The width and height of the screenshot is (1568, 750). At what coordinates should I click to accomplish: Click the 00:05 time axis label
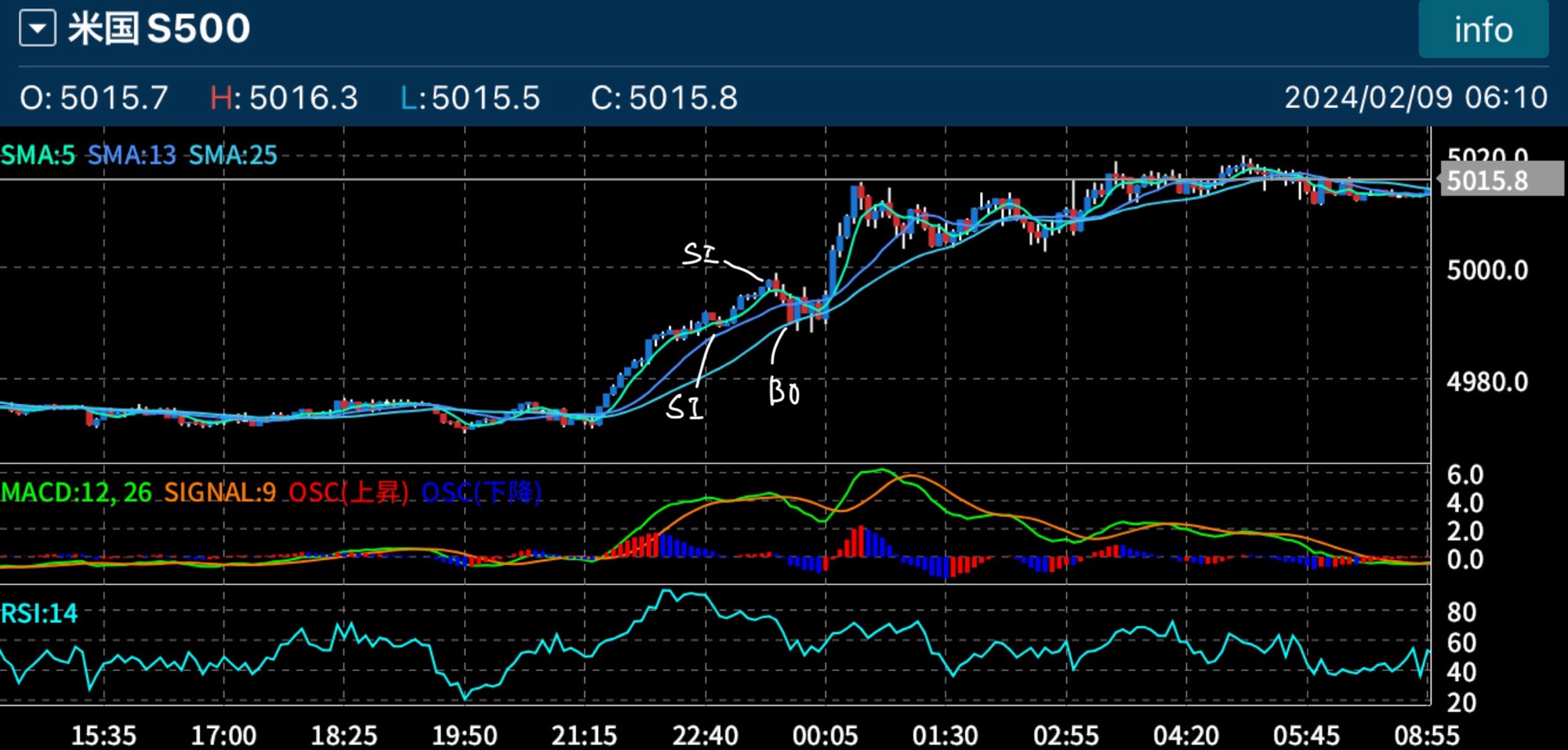[825, 735]
